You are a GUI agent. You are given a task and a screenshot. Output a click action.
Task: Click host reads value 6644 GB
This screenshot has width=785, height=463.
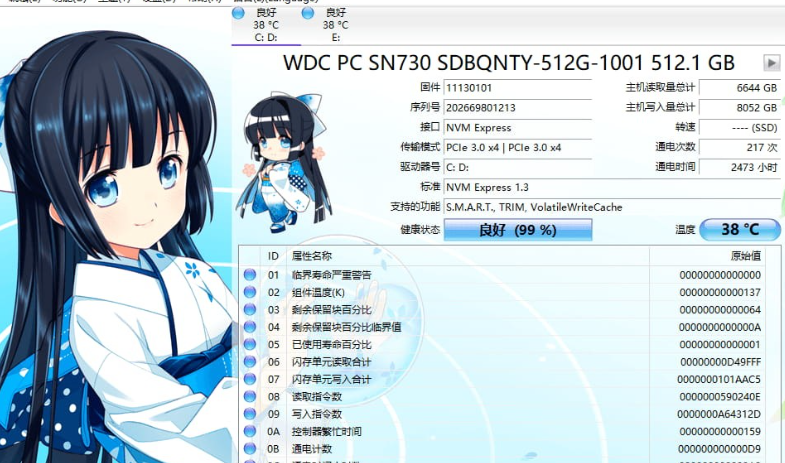739,88
